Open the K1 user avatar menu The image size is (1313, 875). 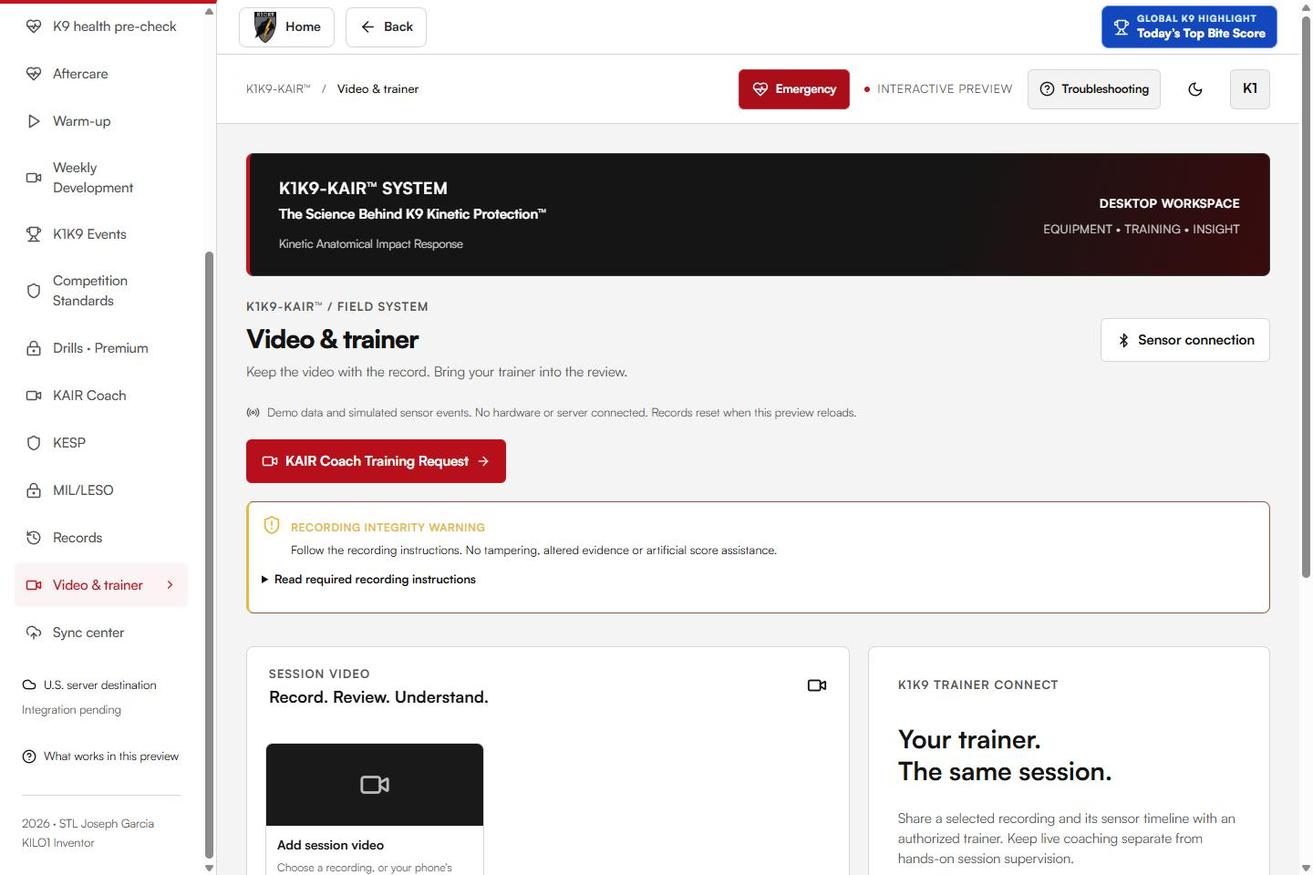coord(1250,89)
